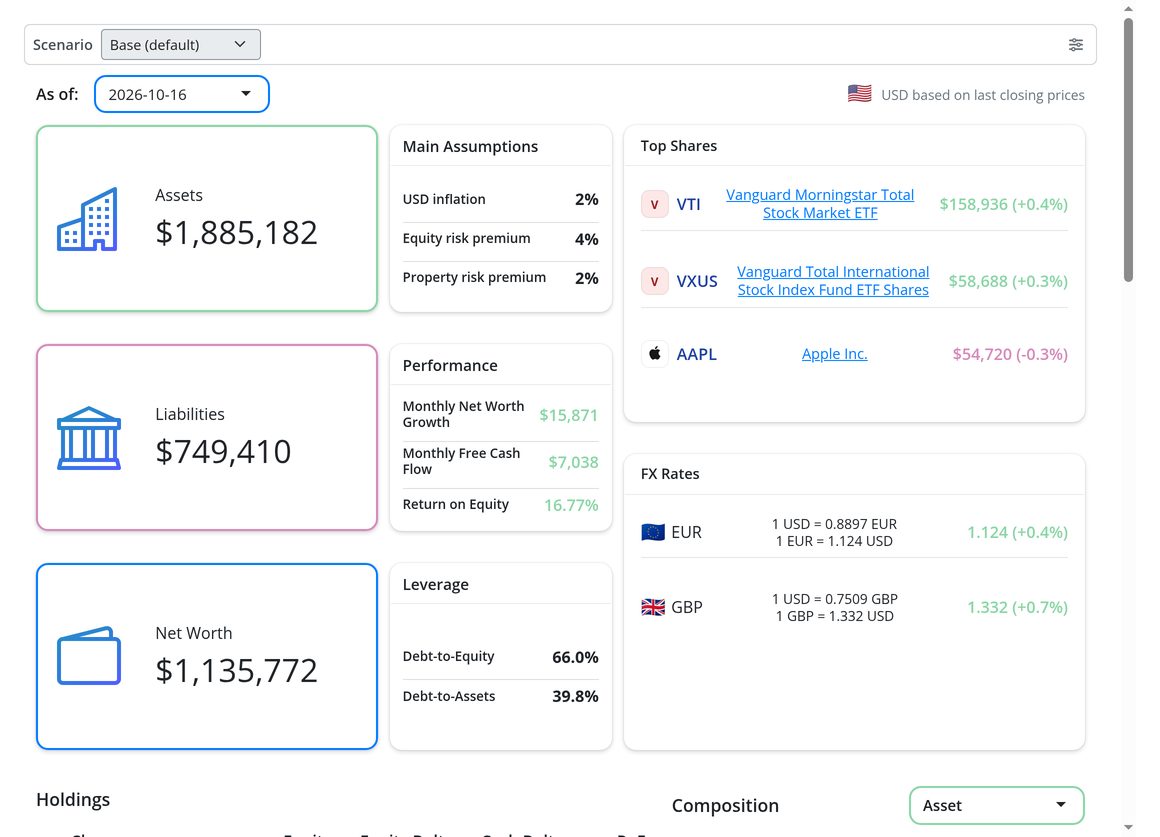Click the Net Worth wallet icon
This screenshot has height=837, width=1160.
89,656
